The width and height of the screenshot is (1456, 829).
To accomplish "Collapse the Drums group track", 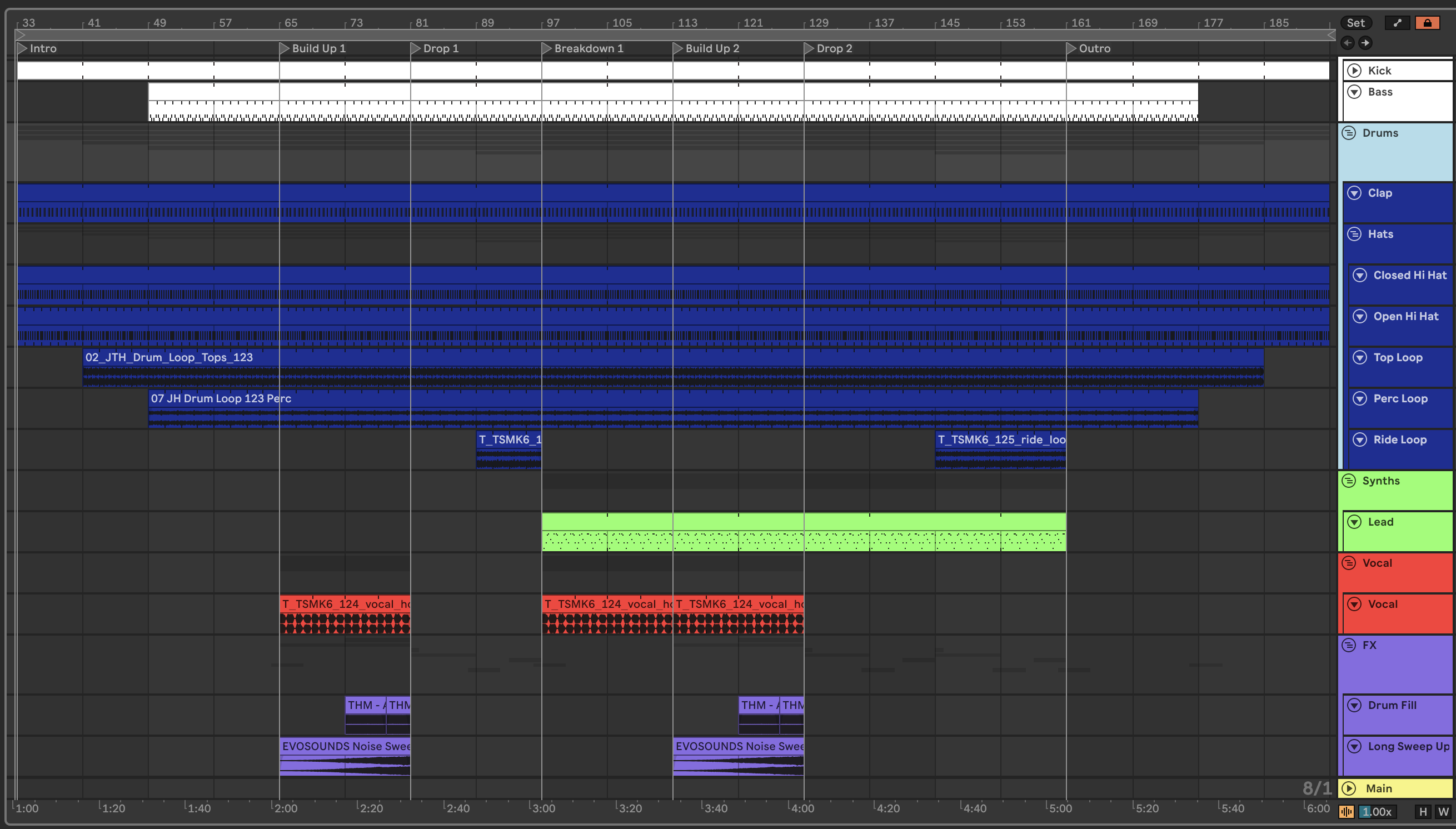I will pos(1348,133).
